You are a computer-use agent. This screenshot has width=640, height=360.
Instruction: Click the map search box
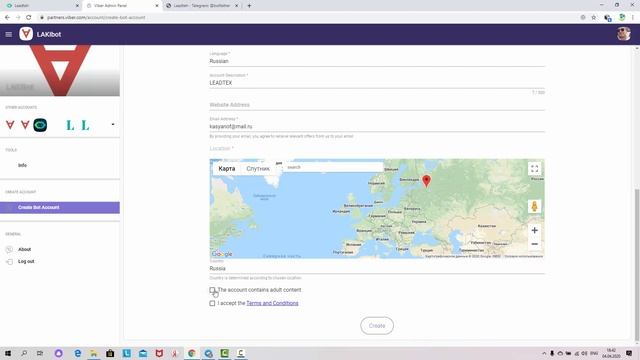tap(333, 167)
